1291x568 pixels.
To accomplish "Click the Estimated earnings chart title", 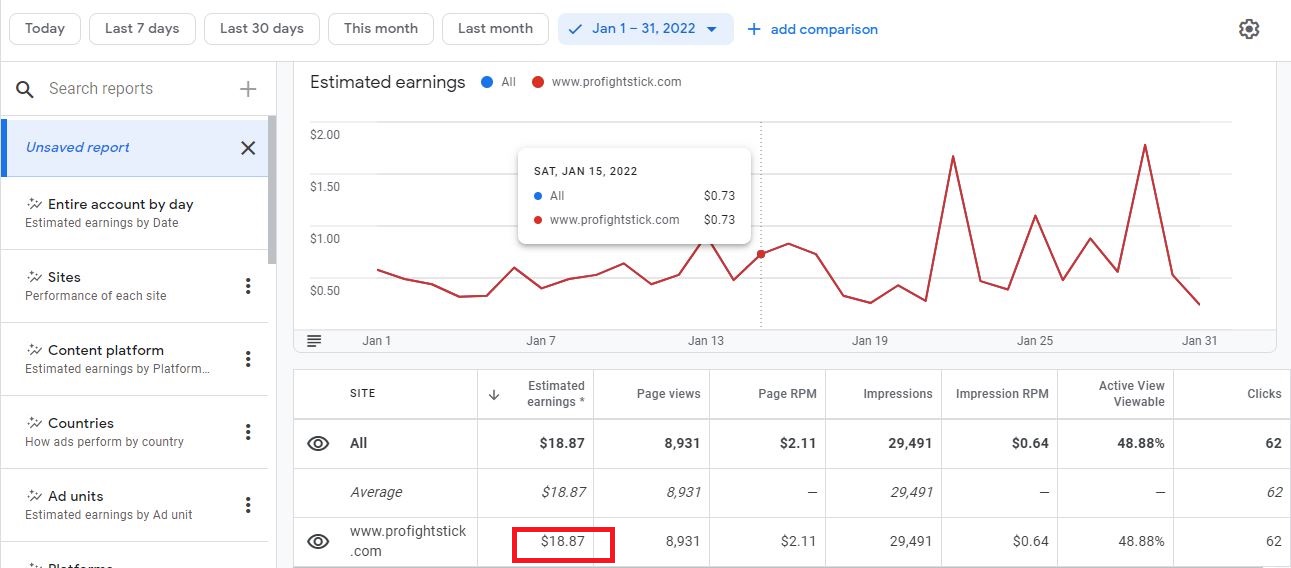I will [388, 83].
